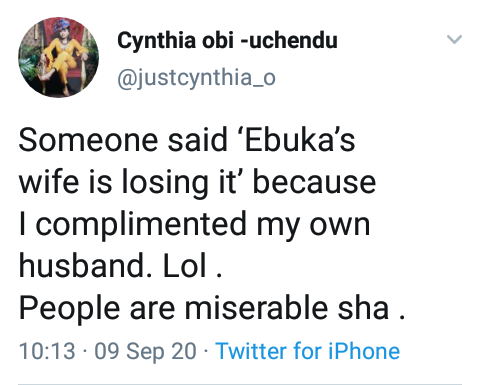The width and height of the screenshot is (480, 385).
Task: Click the word 'Someone' starting the tweet
Action: 88,140
